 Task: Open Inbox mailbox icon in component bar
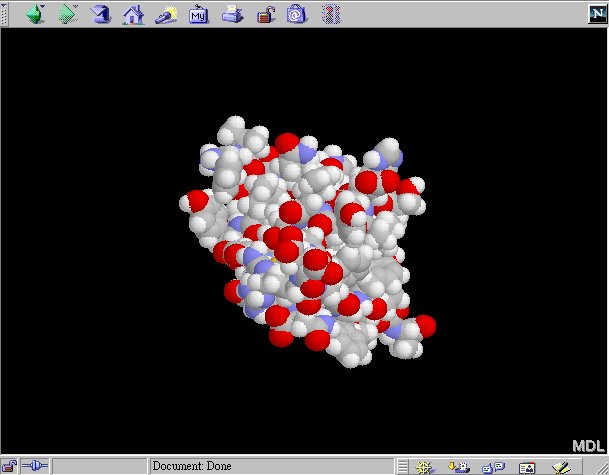(459, 466)
